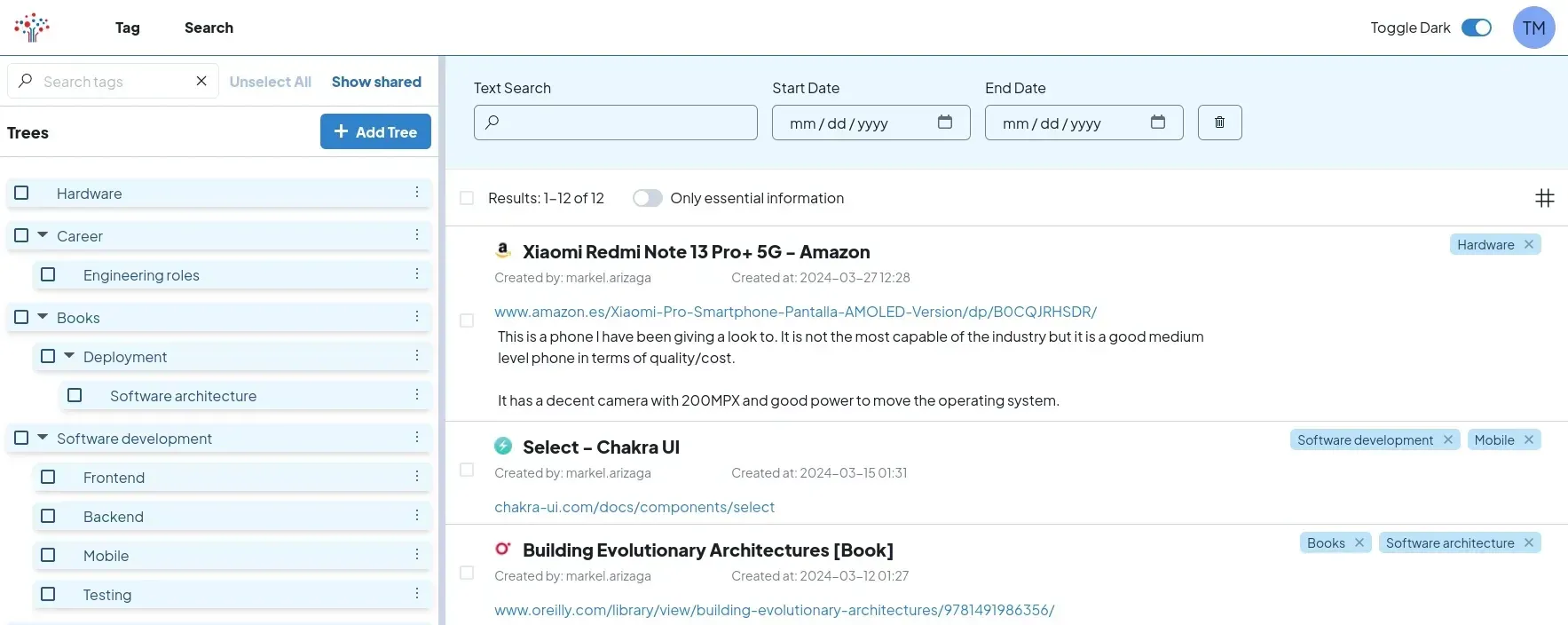The height and width of the screenshot is (625, 1568).
Task: Open the Start Date calendar picker
Action: coord(944,123)
